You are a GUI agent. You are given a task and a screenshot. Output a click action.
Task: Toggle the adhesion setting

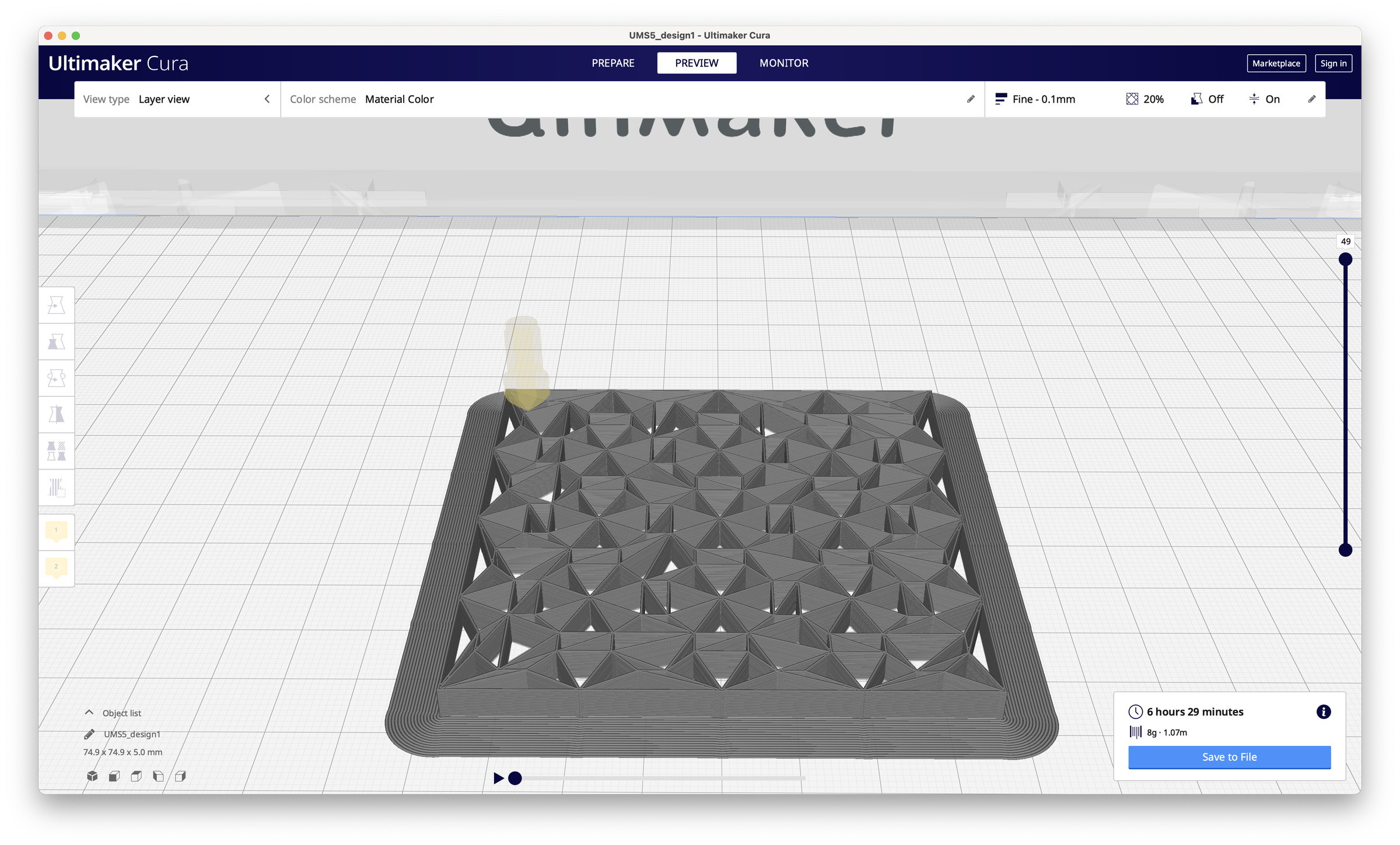(x=1263, y=99)
